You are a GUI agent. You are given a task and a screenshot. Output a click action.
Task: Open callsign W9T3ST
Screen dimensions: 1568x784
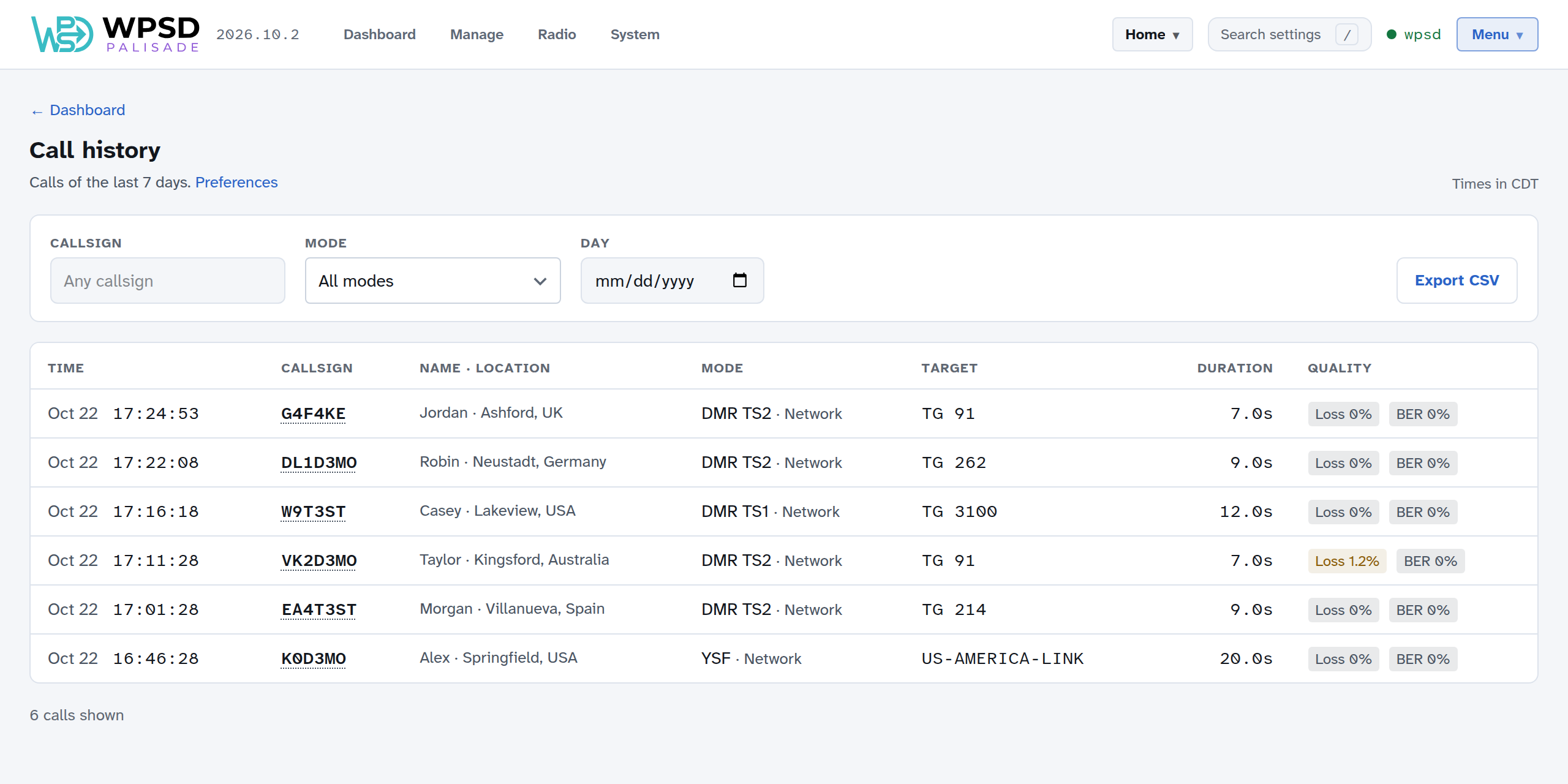point(313,511)
